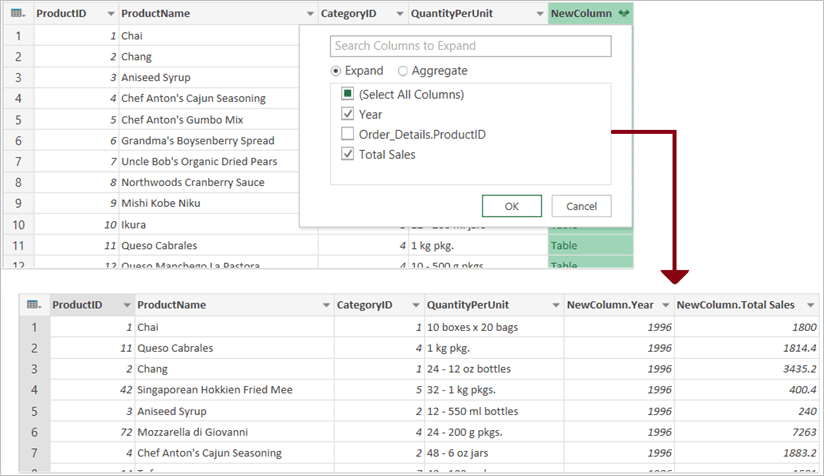Open QuantityPerUnit dropdown in bottom table
Image resolution: width=824 pixels, height=476 pixels.
coord(553,305)
